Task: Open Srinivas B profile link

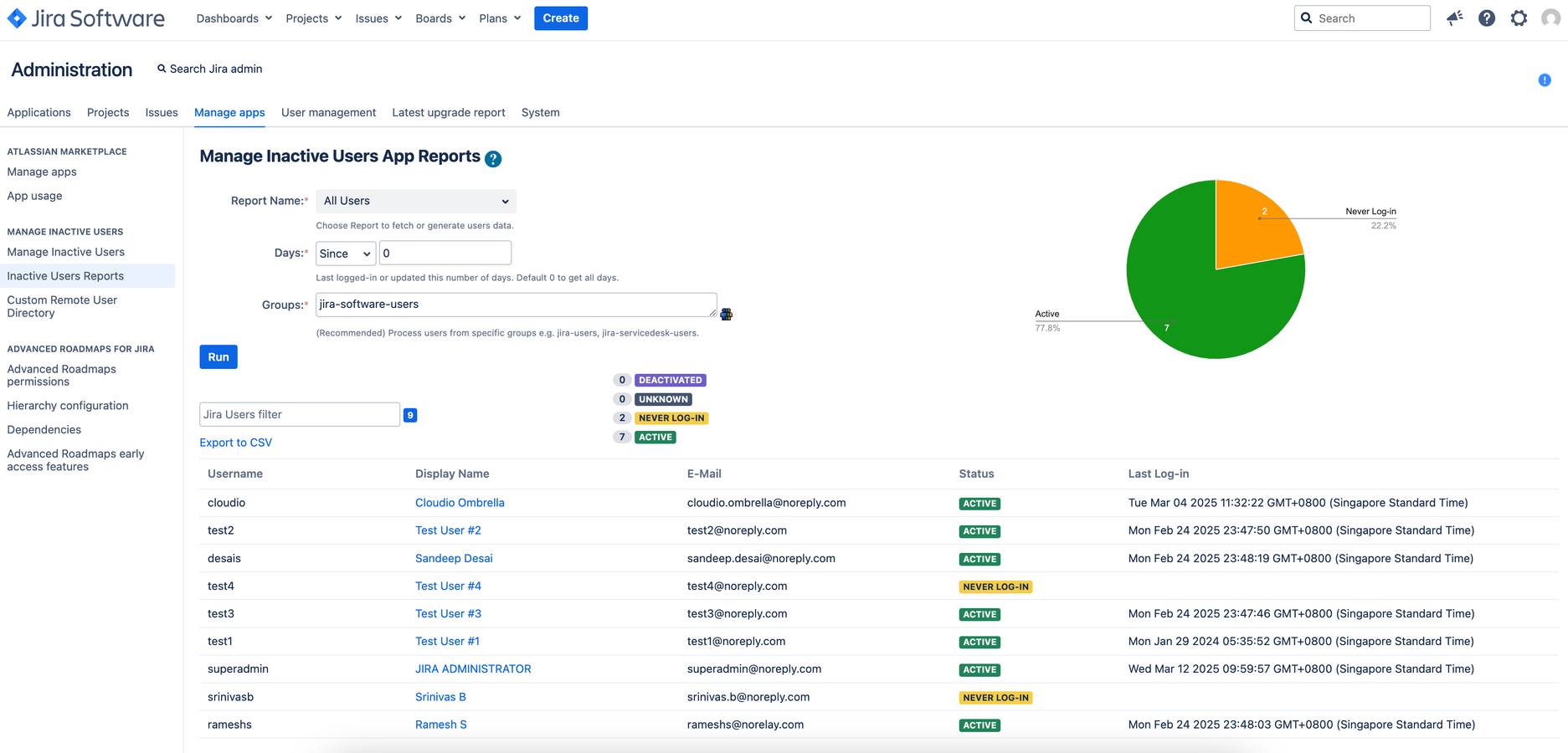Action: (440, 697)
